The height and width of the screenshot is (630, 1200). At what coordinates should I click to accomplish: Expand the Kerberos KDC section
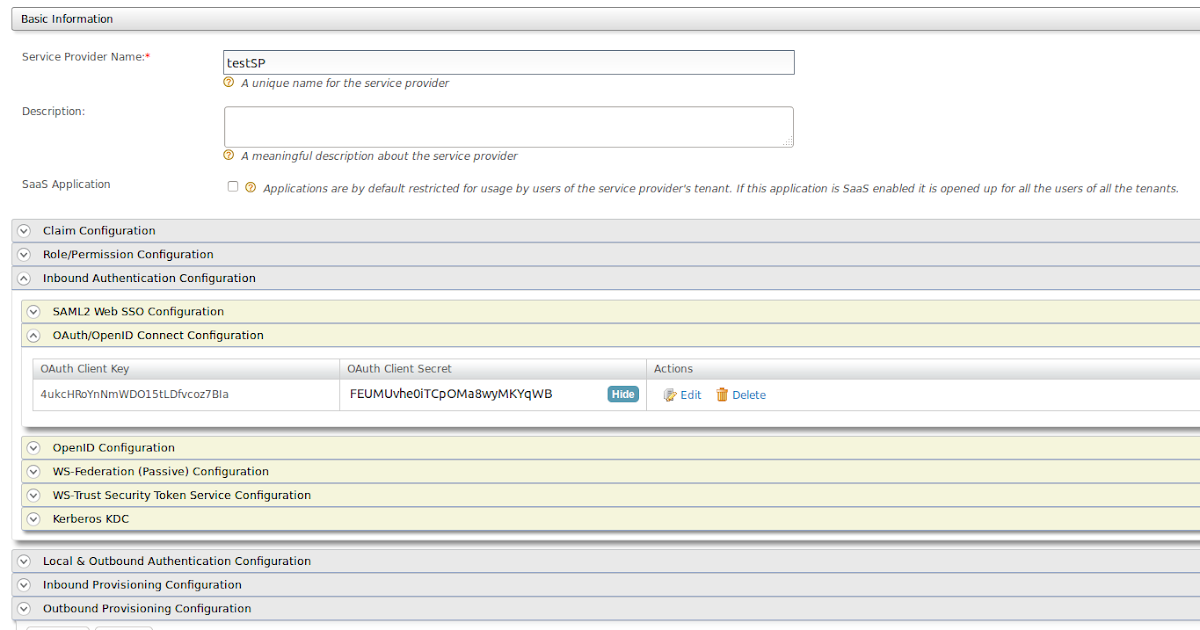[x=33, y=518]
